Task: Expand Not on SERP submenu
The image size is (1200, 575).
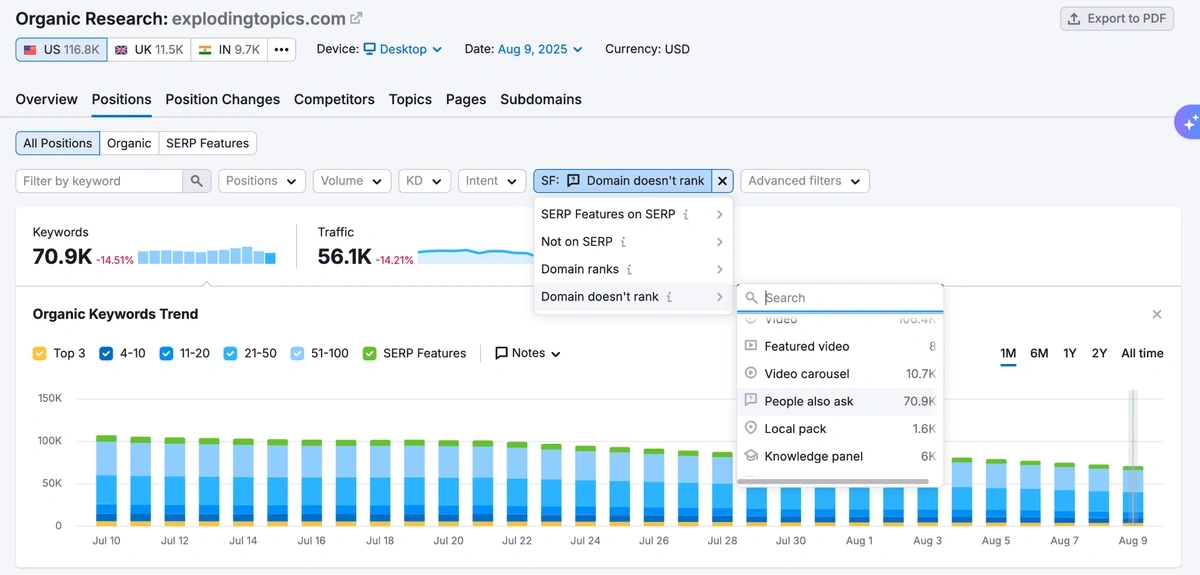Action: point(633,242)
